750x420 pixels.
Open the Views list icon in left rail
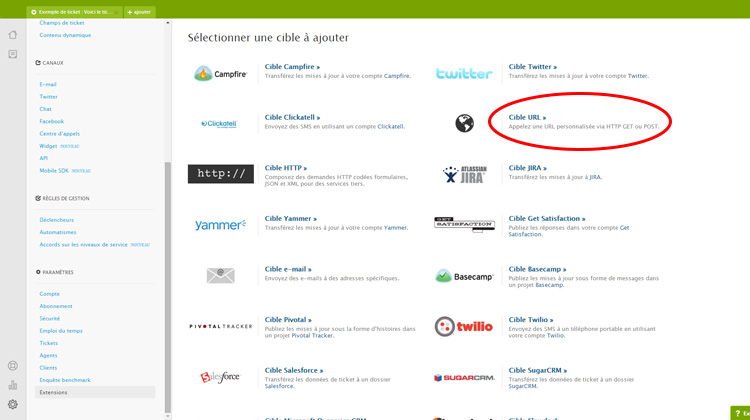[x=13, y=54]
